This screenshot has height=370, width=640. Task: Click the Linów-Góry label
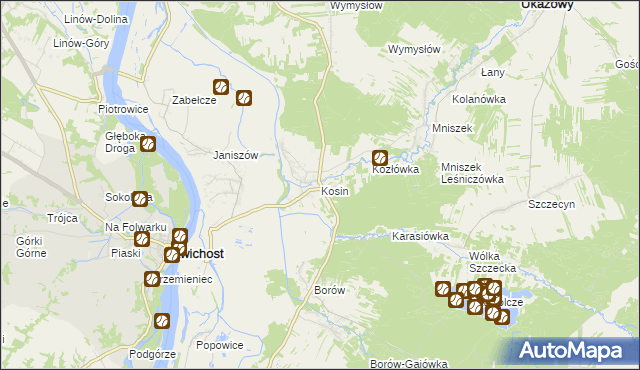[81, 43]
